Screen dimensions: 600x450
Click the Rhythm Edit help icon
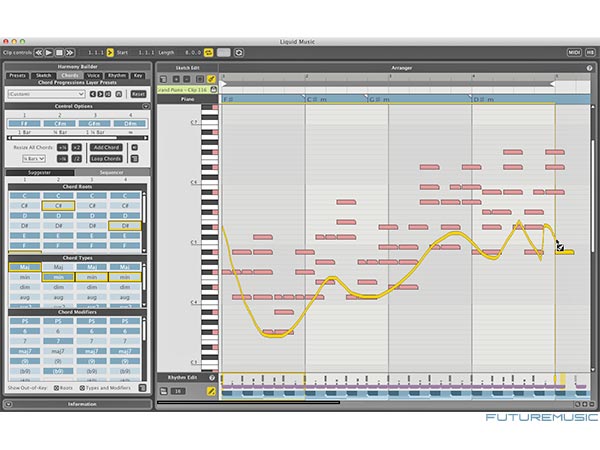pos(212,378)
